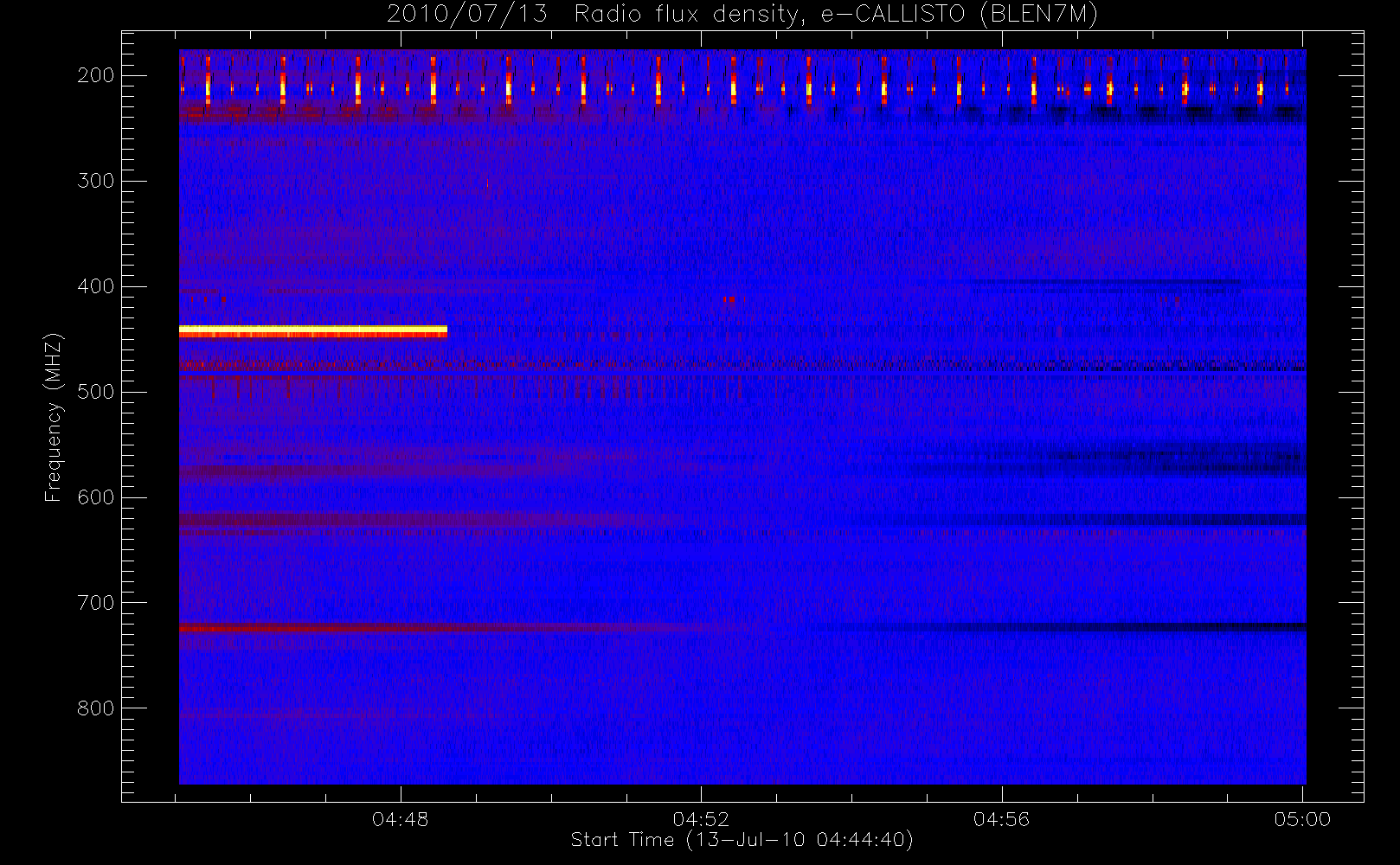This screenshot has width=1400, height=865.
Task: Click the 05:00 time axis label
Action: pos(1302,819)
